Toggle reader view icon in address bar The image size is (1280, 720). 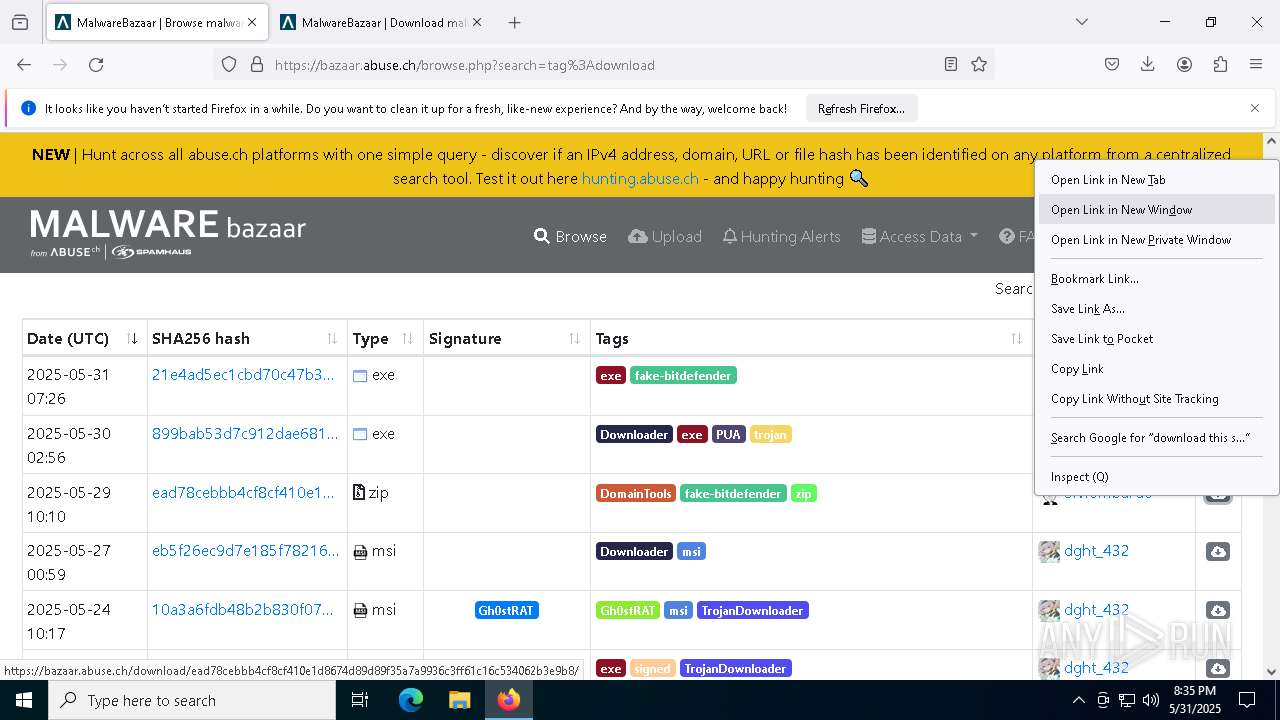coord(951,64)
